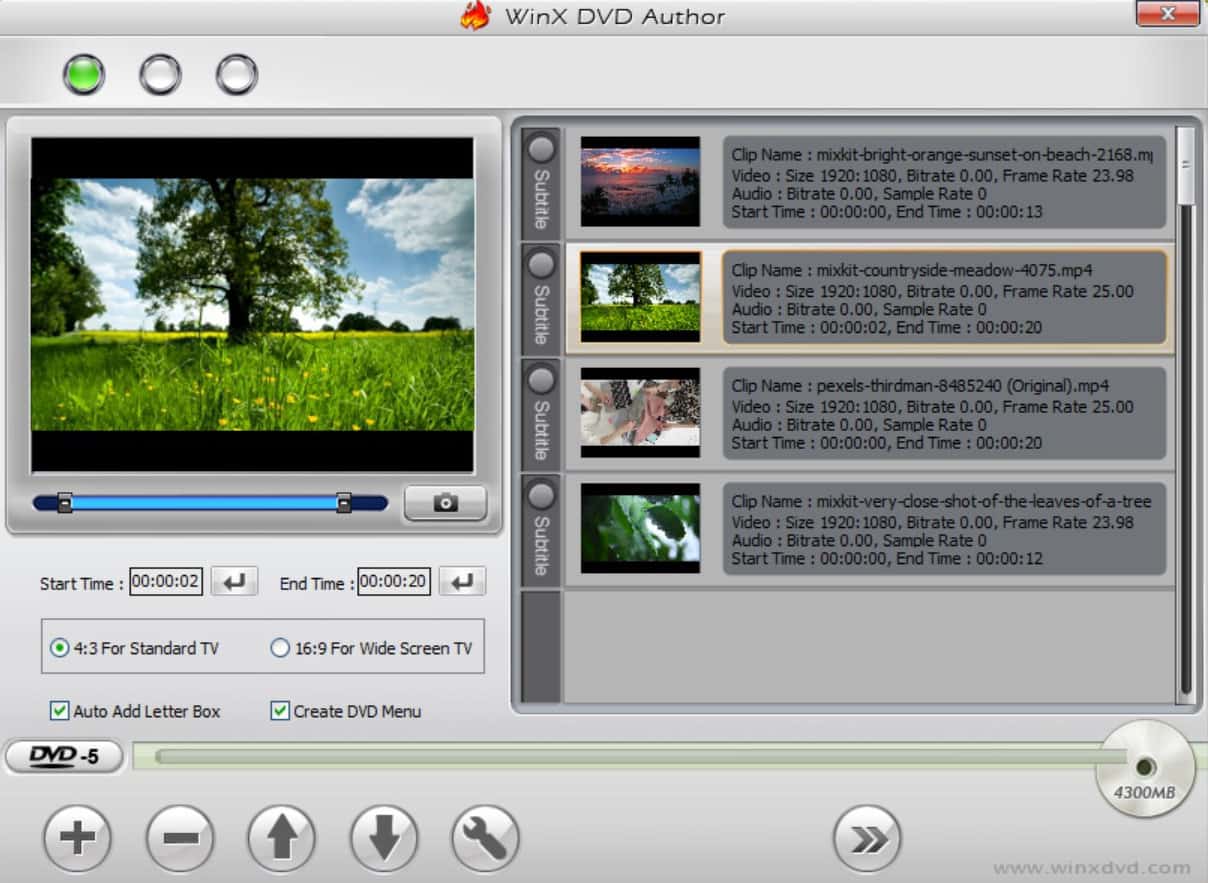Proceed to the next step
Image resolution: width=1208 pixels, height=883 pixels.
click(868, 838)
